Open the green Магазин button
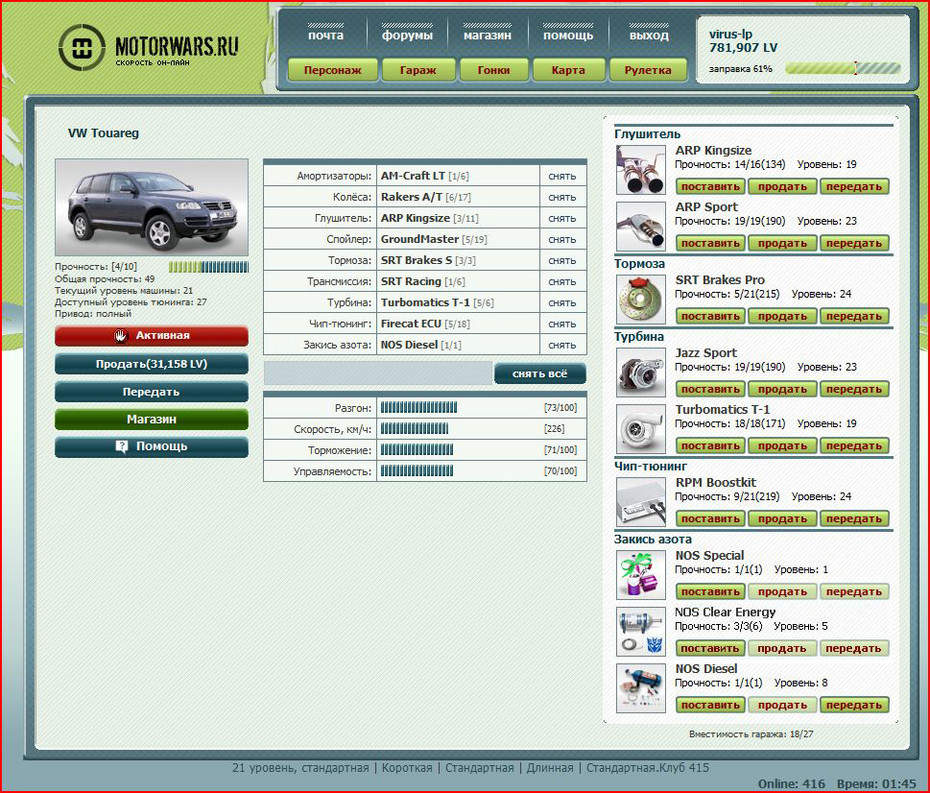Viewport: 930px width, 793px height. coord(152,419)
